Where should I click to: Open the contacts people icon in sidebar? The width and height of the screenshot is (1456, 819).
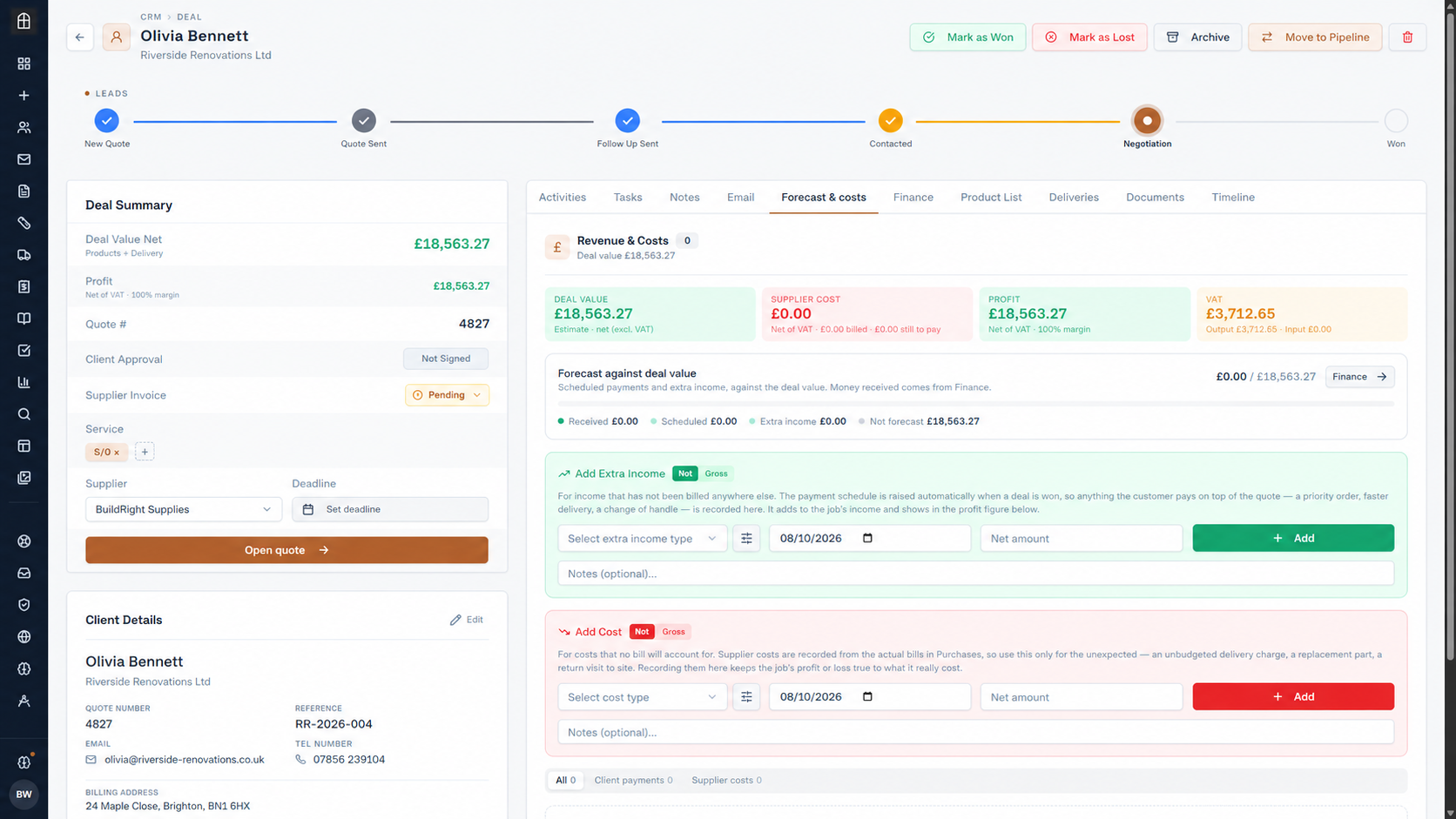pyautogui.click(x=24, y=127)
